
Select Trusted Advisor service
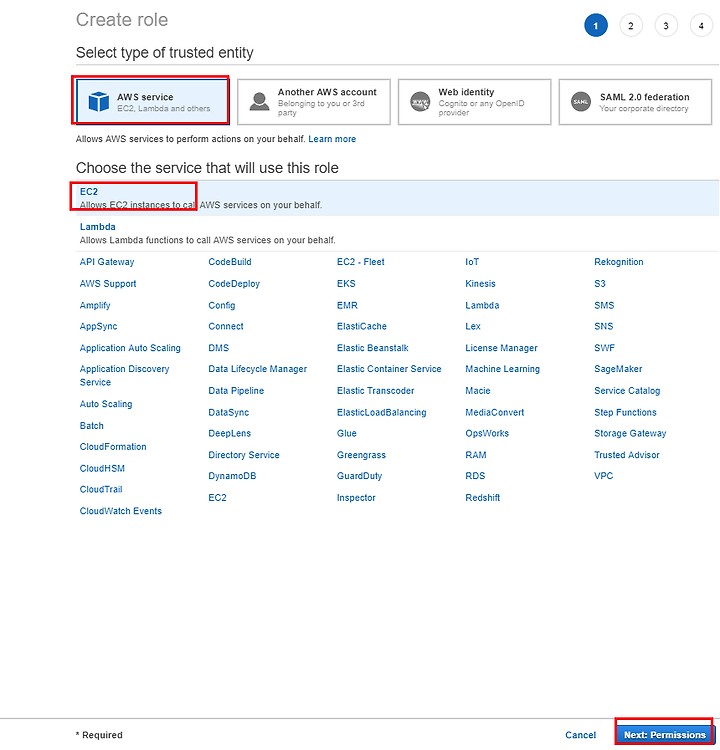pos(627,455)
